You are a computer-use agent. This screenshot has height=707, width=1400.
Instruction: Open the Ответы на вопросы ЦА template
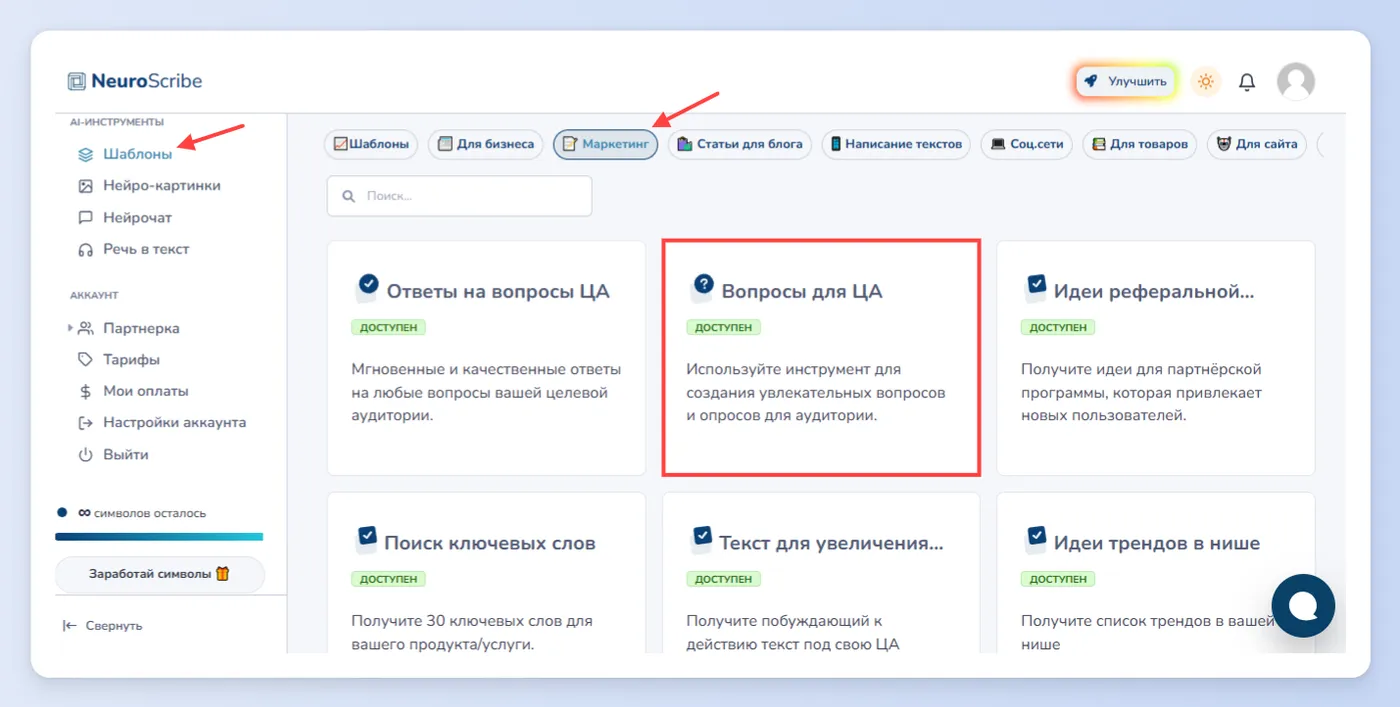[x=486, y=358]
